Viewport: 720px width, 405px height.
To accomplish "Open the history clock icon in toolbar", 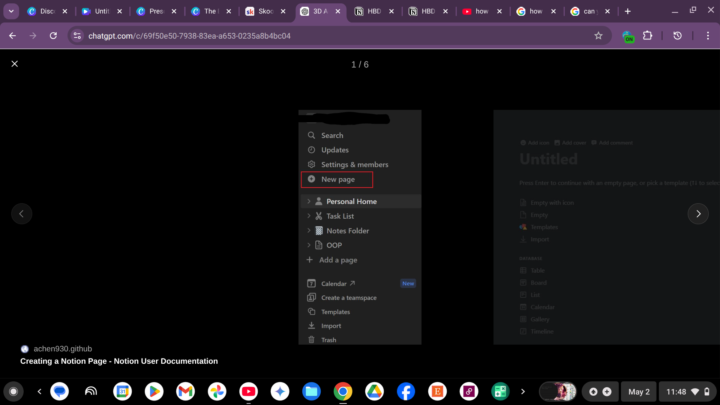I will click(677, 36).
